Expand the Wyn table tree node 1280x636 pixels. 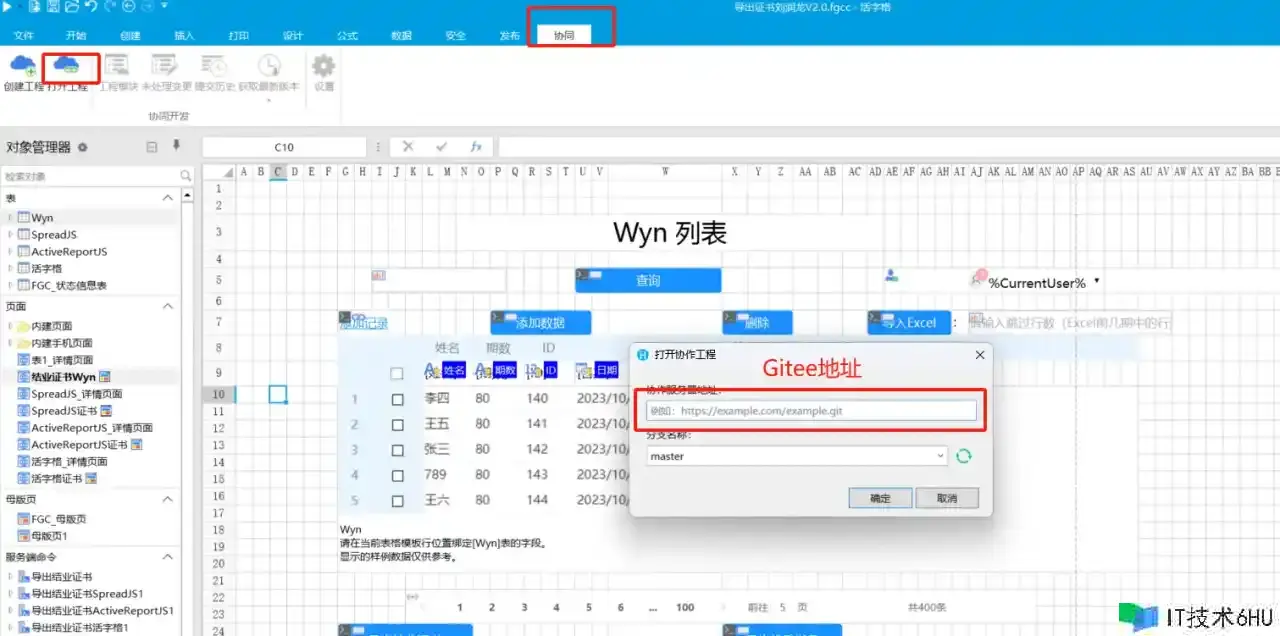pyautogui.click(x=10, y=218)
